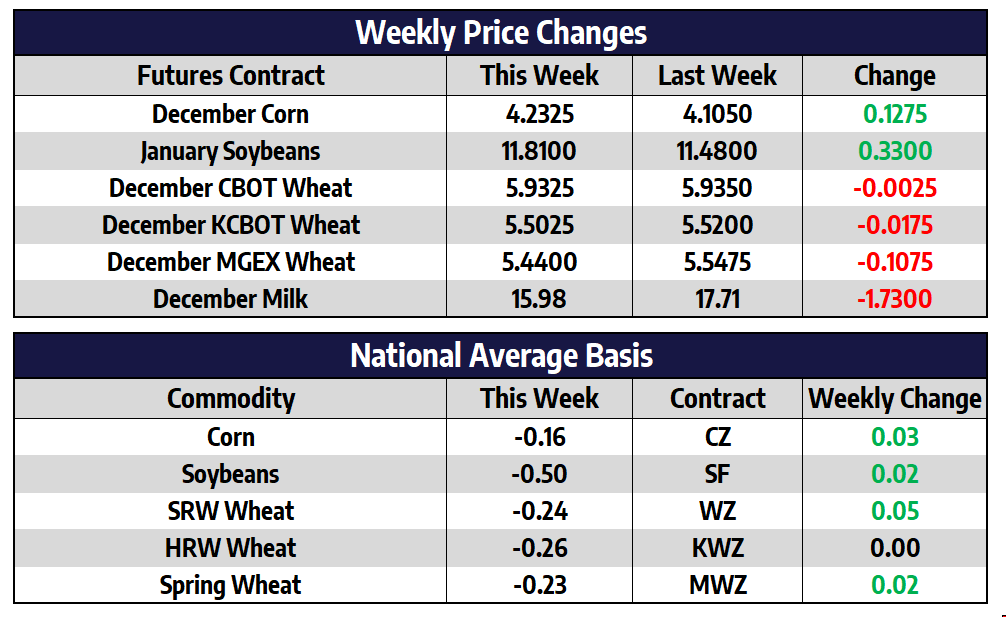The height and width of the screenshot is (617, 1006).
Task: Click the December Milk change value -1.7300
Action: pos(894,299)
